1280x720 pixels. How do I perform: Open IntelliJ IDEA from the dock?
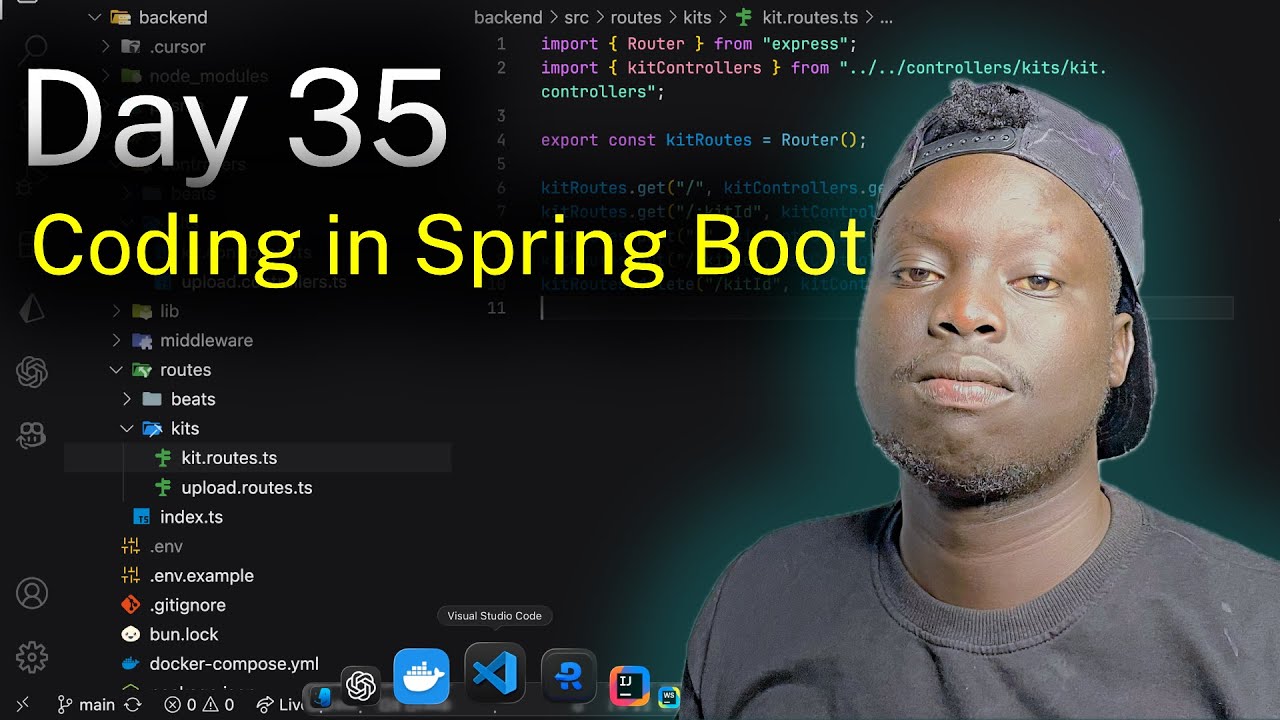(x=629, y=687)
